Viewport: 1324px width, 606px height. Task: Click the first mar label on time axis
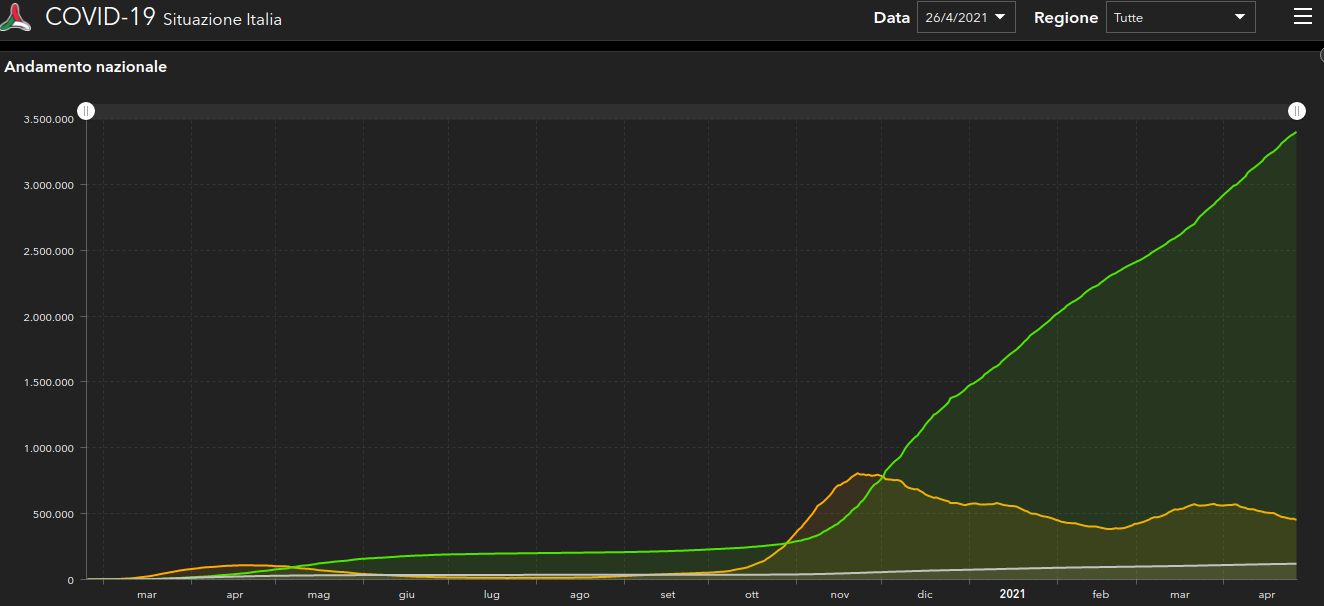147,595
